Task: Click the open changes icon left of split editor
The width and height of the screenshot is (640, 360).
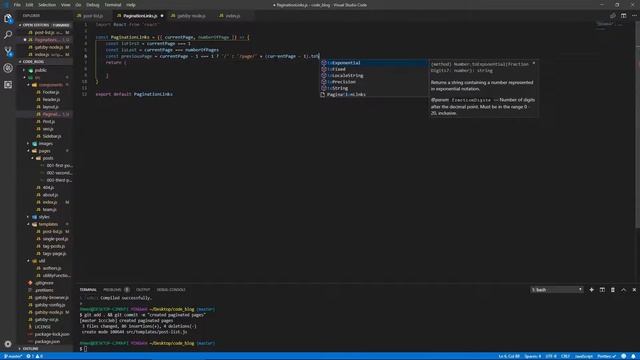Action: pyautogui.click(x=613, y=16)
